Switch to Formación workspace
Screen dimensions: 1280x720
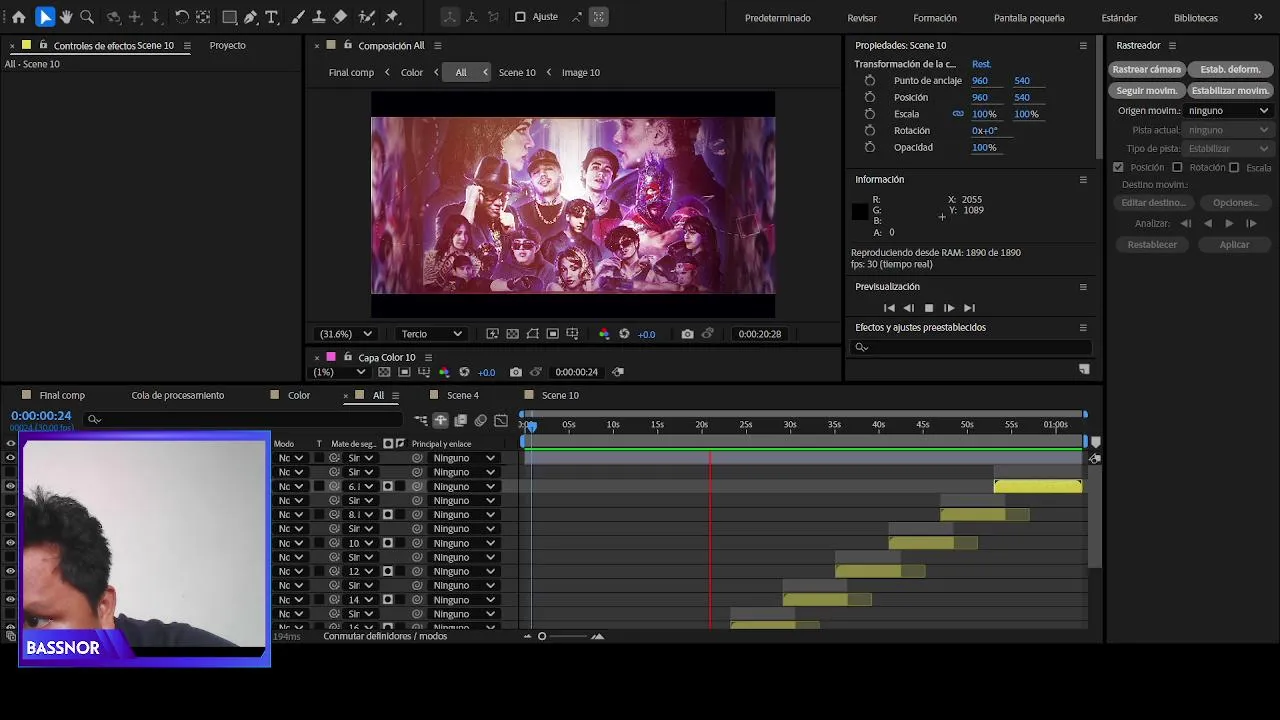point(935,18)
